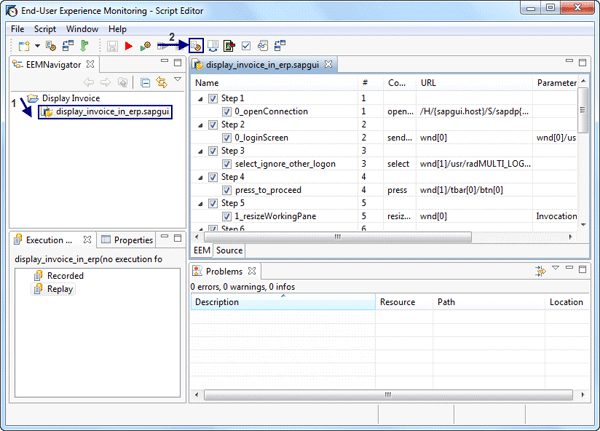Open the New dropdown arrow in toolbar
The width and height of the screenshot is (600, 431).
(37, 46)
